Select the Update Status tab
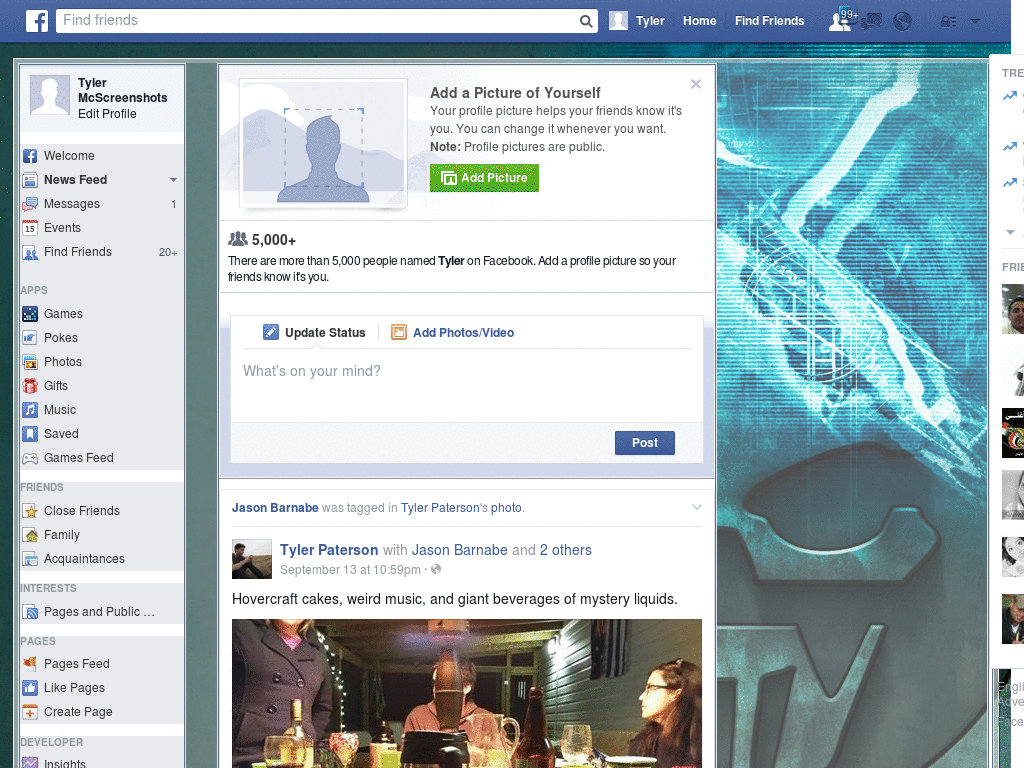 313,332
